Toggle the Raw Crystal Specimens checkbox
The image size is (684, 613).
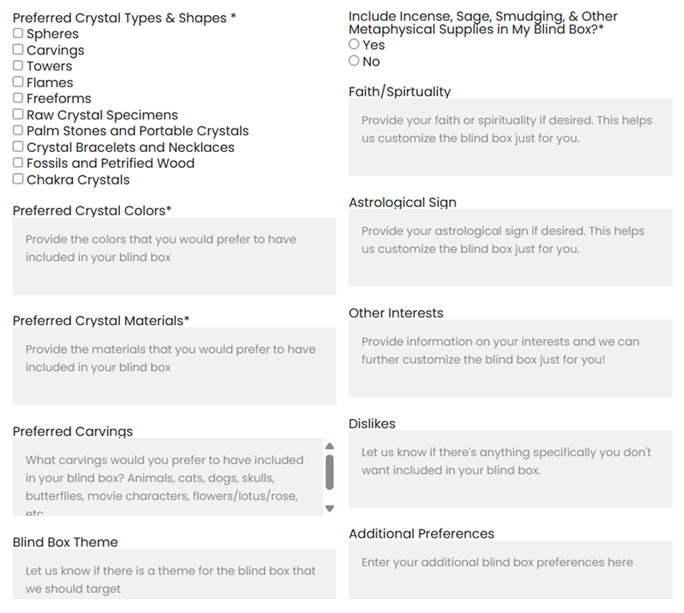18,115
